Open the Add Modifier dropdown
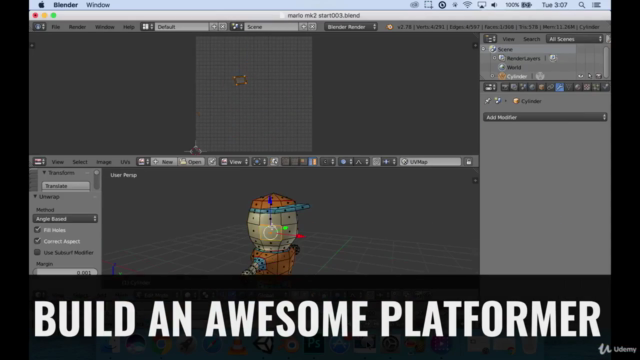The height and width of the screenshot is (360, 640). (545, 117)
